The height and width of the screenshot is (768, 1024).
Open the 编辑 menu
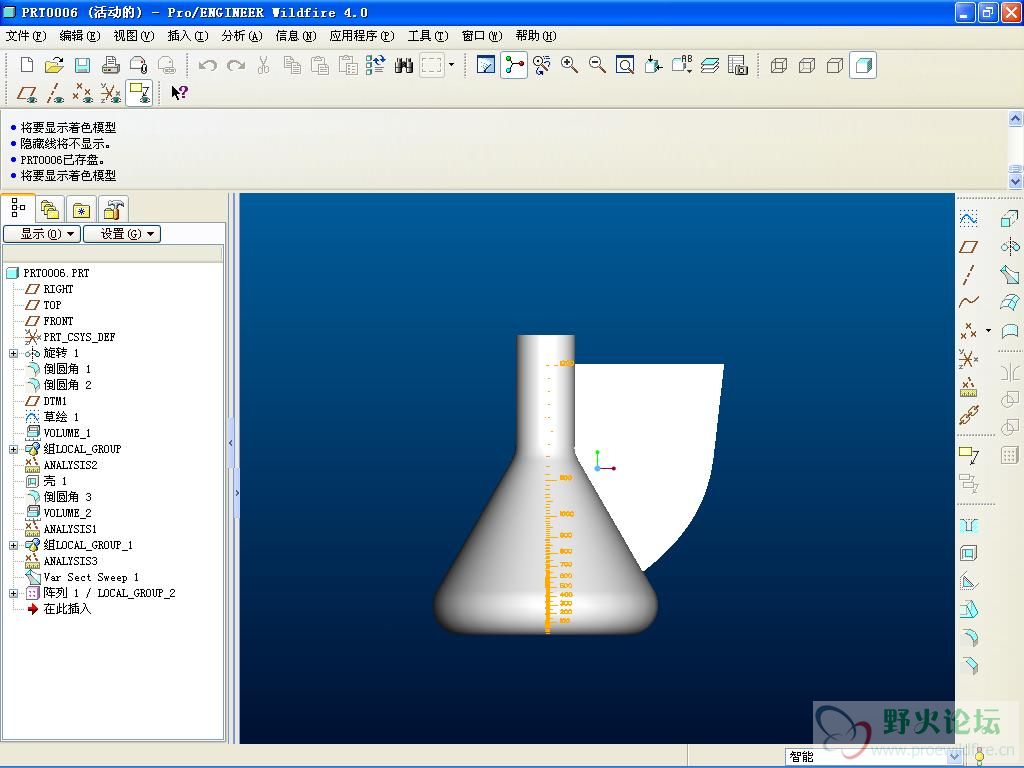(x=80, y=36)
